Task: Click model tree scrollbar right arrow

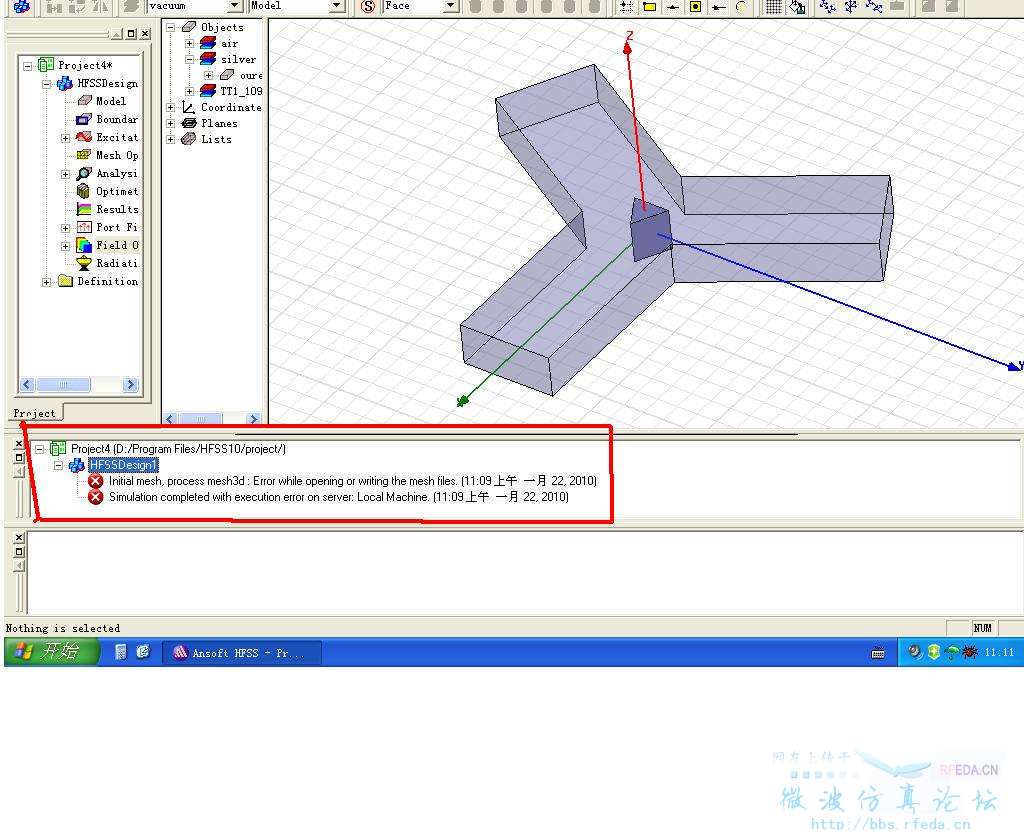Action: point(253,419)
